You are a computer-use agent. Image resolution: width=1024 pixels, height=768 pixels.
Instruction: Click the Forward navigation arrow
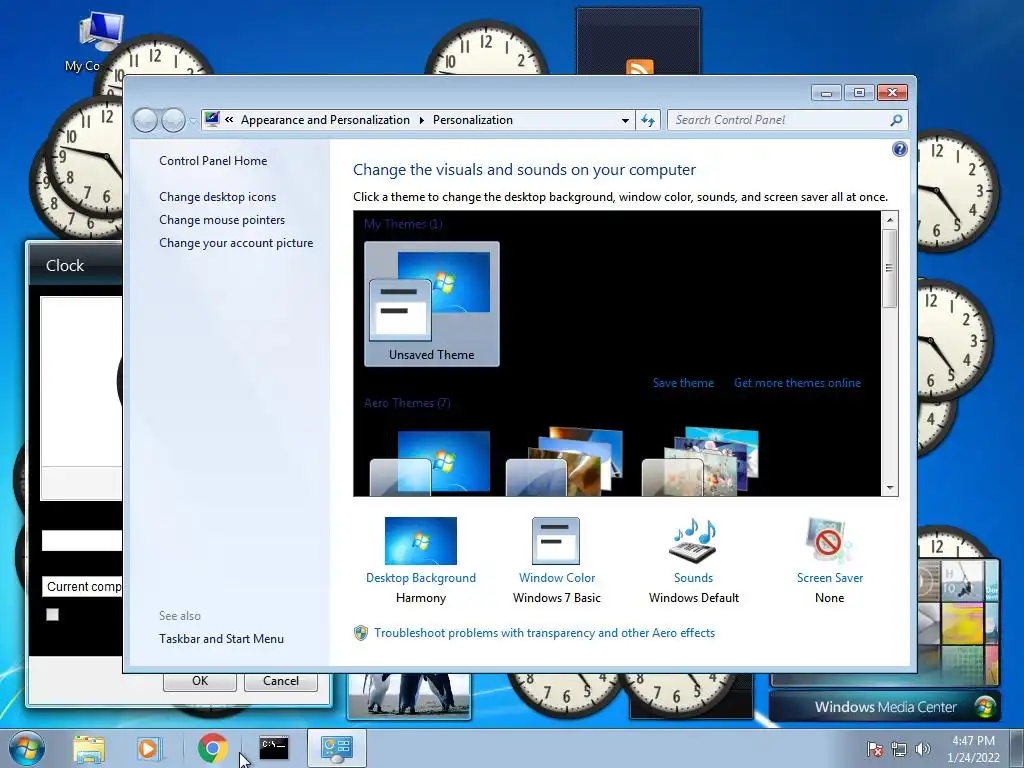(x=173, y=120)
